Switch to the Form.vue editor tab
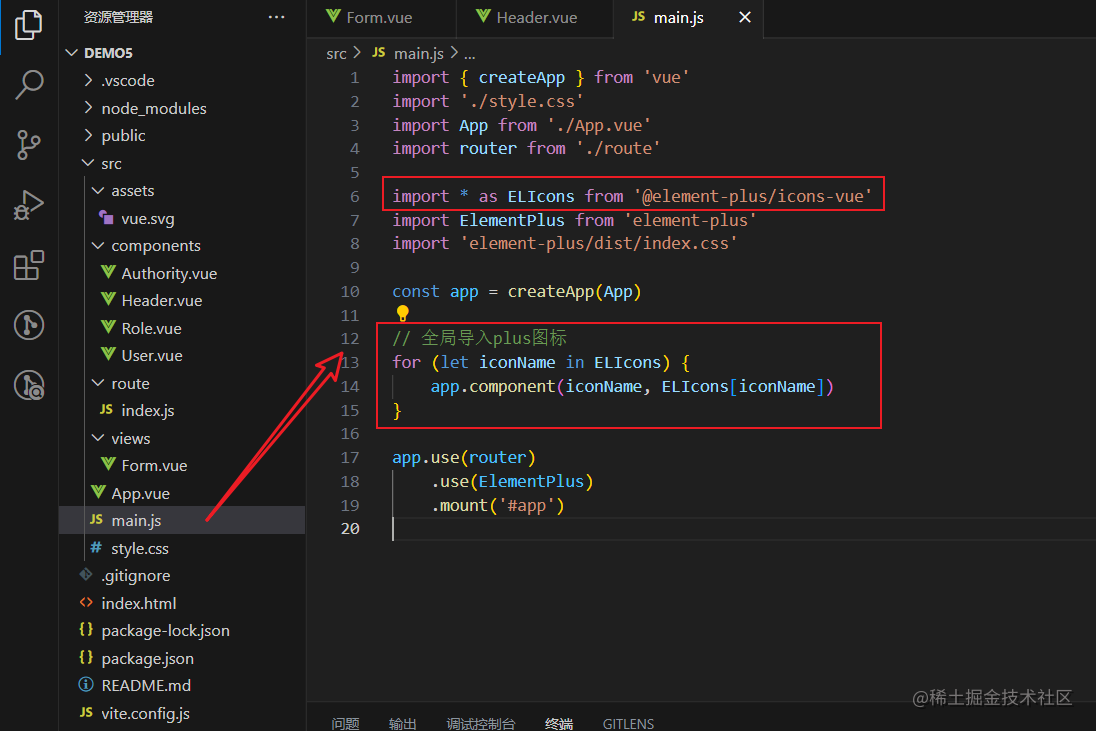This screenshot has height=731, width=1096. click(380, 18)
